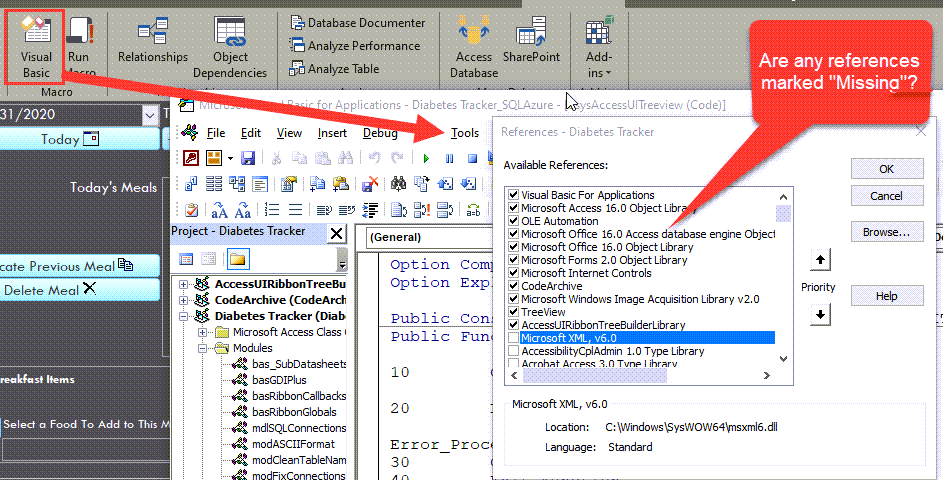The image size is (943, 480).
Task: Select the basRibbonGlobals module
Action: 294,412
